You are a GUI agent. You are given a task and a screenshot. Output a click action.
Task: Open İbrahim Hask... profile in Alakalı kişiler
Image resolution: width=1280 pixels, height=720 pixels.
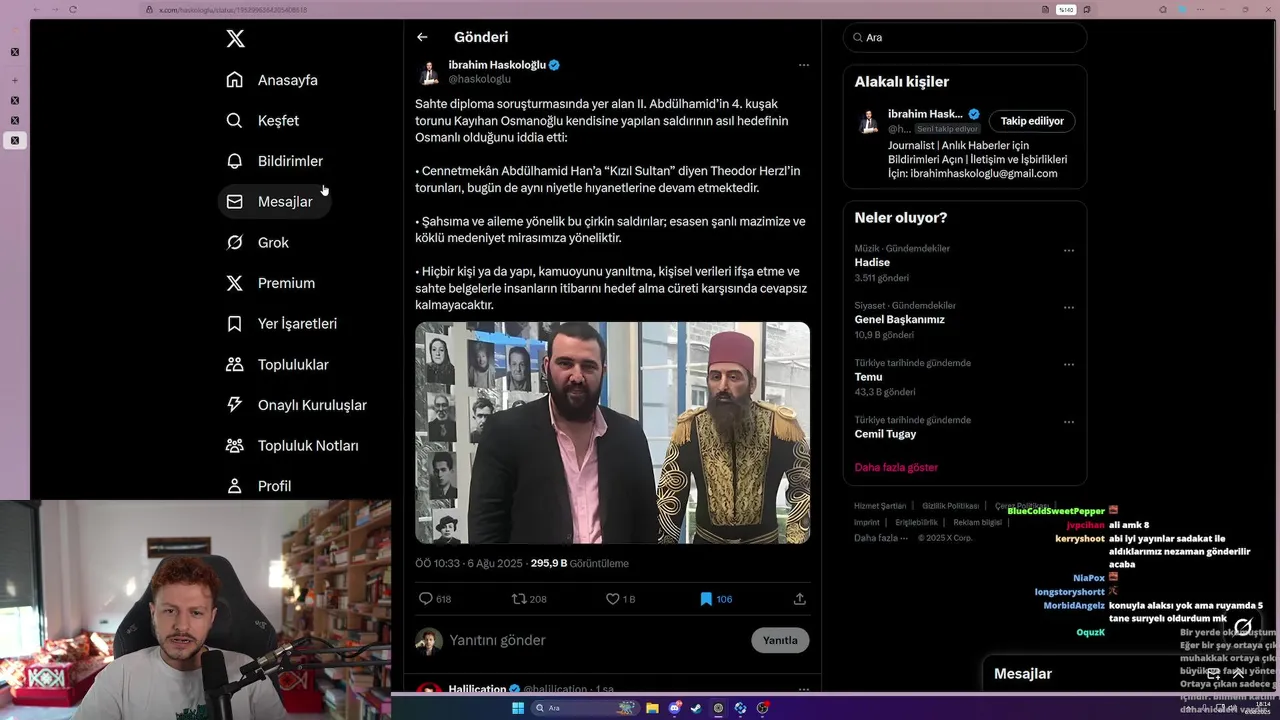tap(925, 114)
